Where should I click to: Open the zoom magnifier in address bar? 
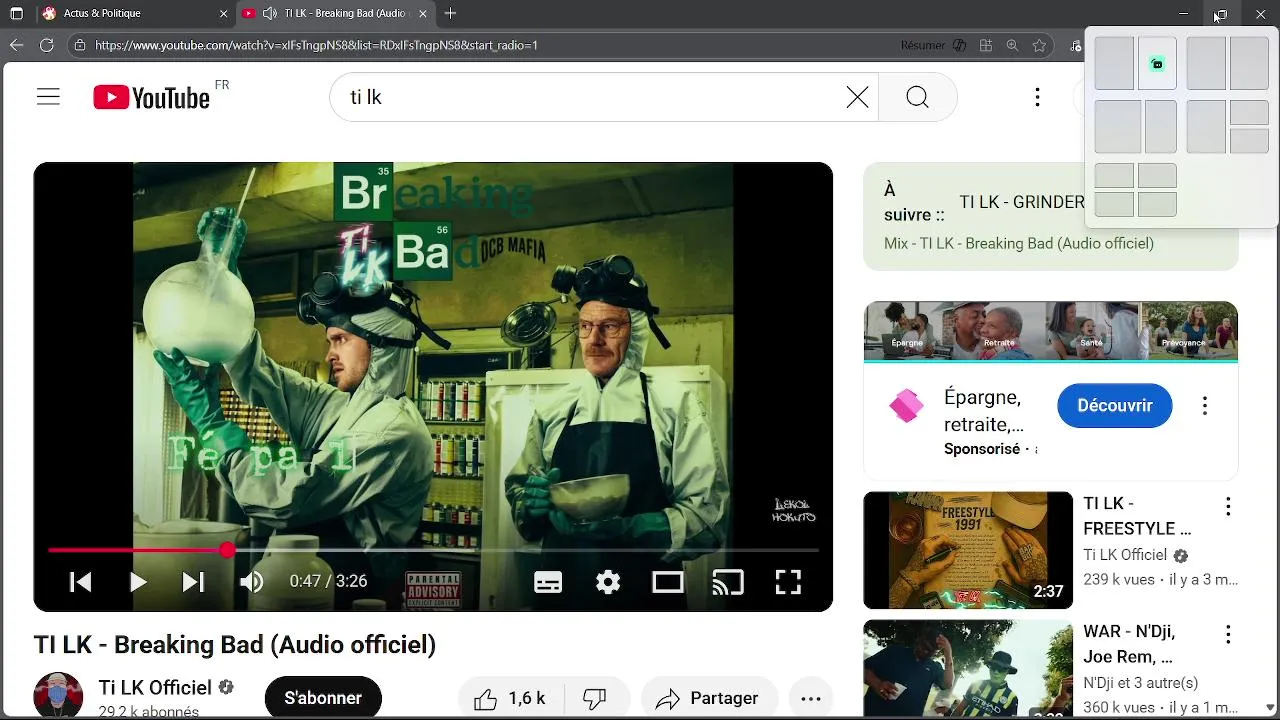pyautogui.click(x=1012, y=45)
